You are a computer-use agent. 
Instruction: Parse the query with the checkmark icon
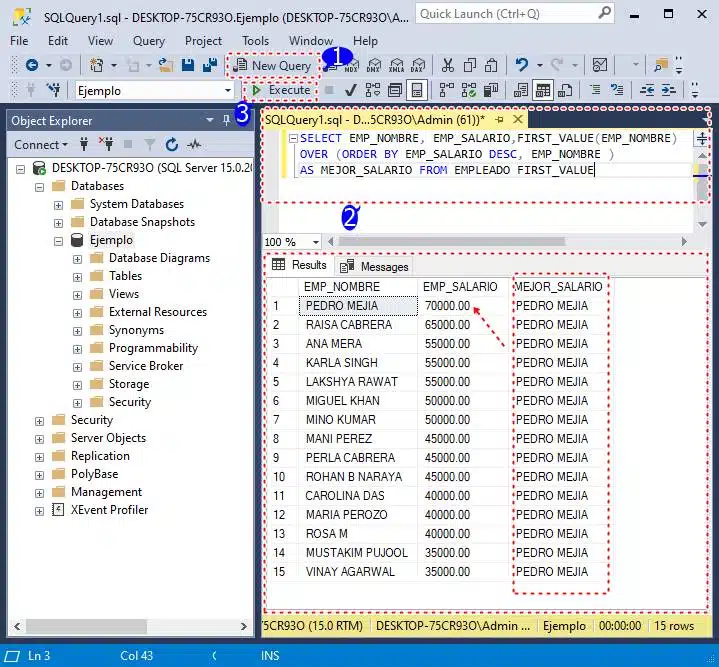click(351, 90)
